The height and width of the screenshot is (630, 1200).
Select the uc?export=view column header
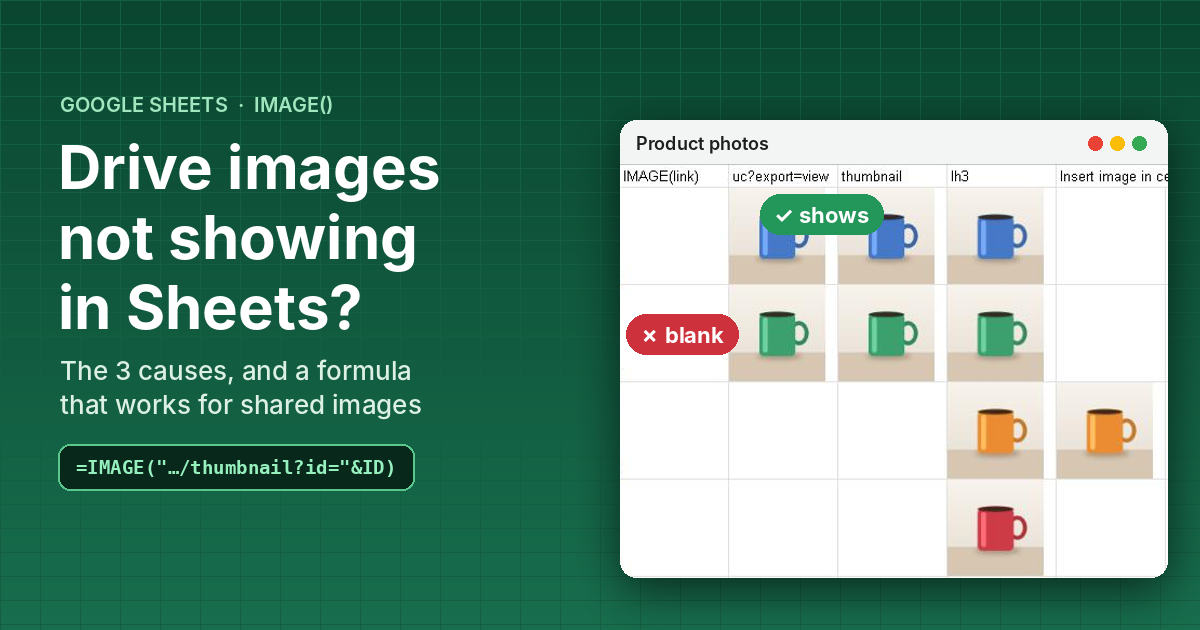783,176
